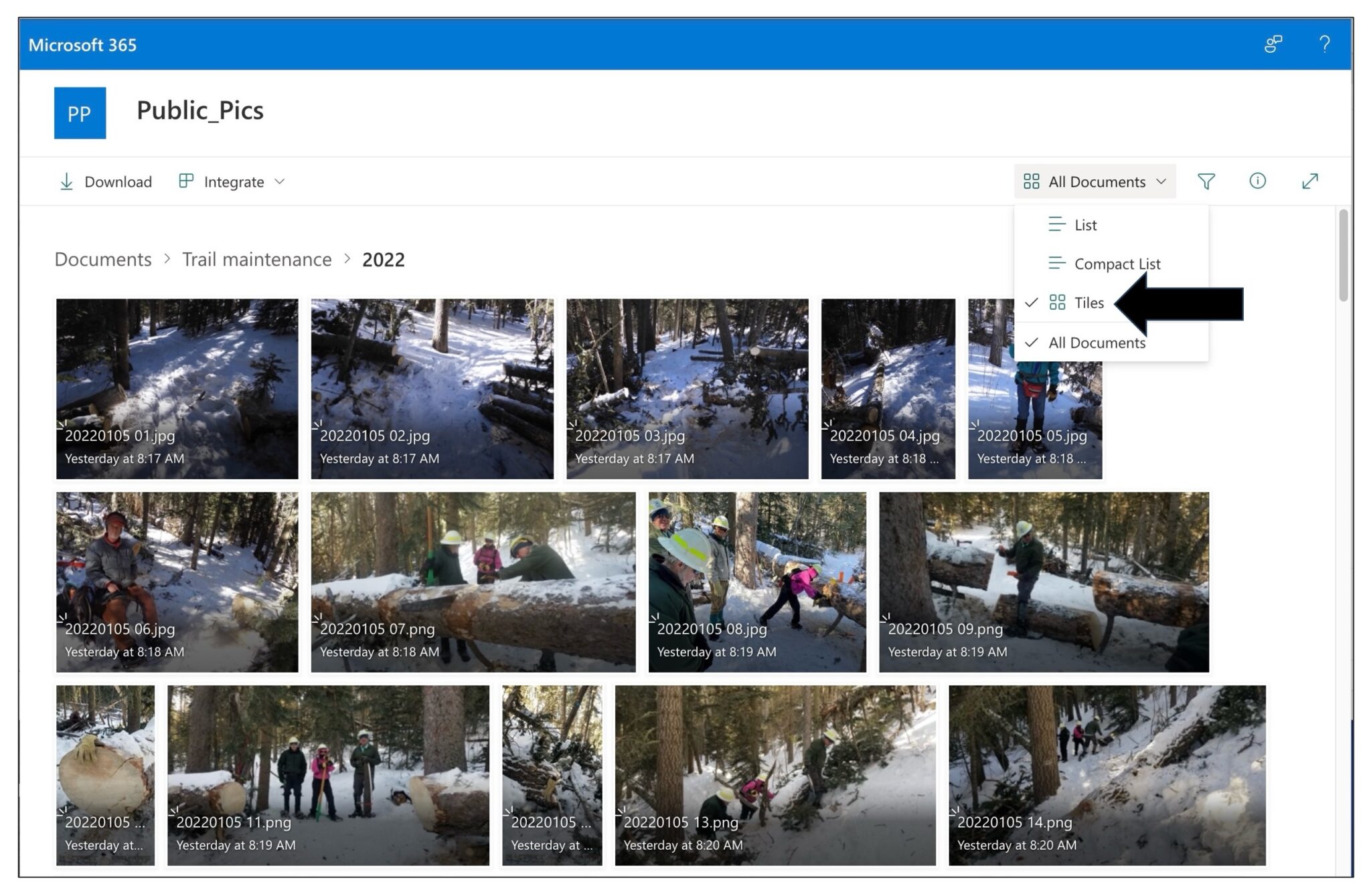
Task: Click the filter funnel icon
Action: pos(1206,181)
